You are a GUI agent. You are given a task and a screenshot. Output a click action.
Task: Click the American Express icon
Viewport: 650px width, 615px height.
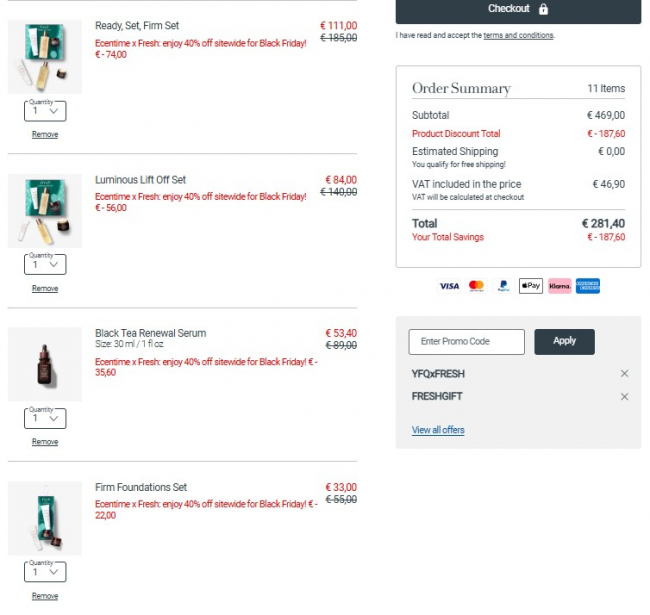[588, 286]
